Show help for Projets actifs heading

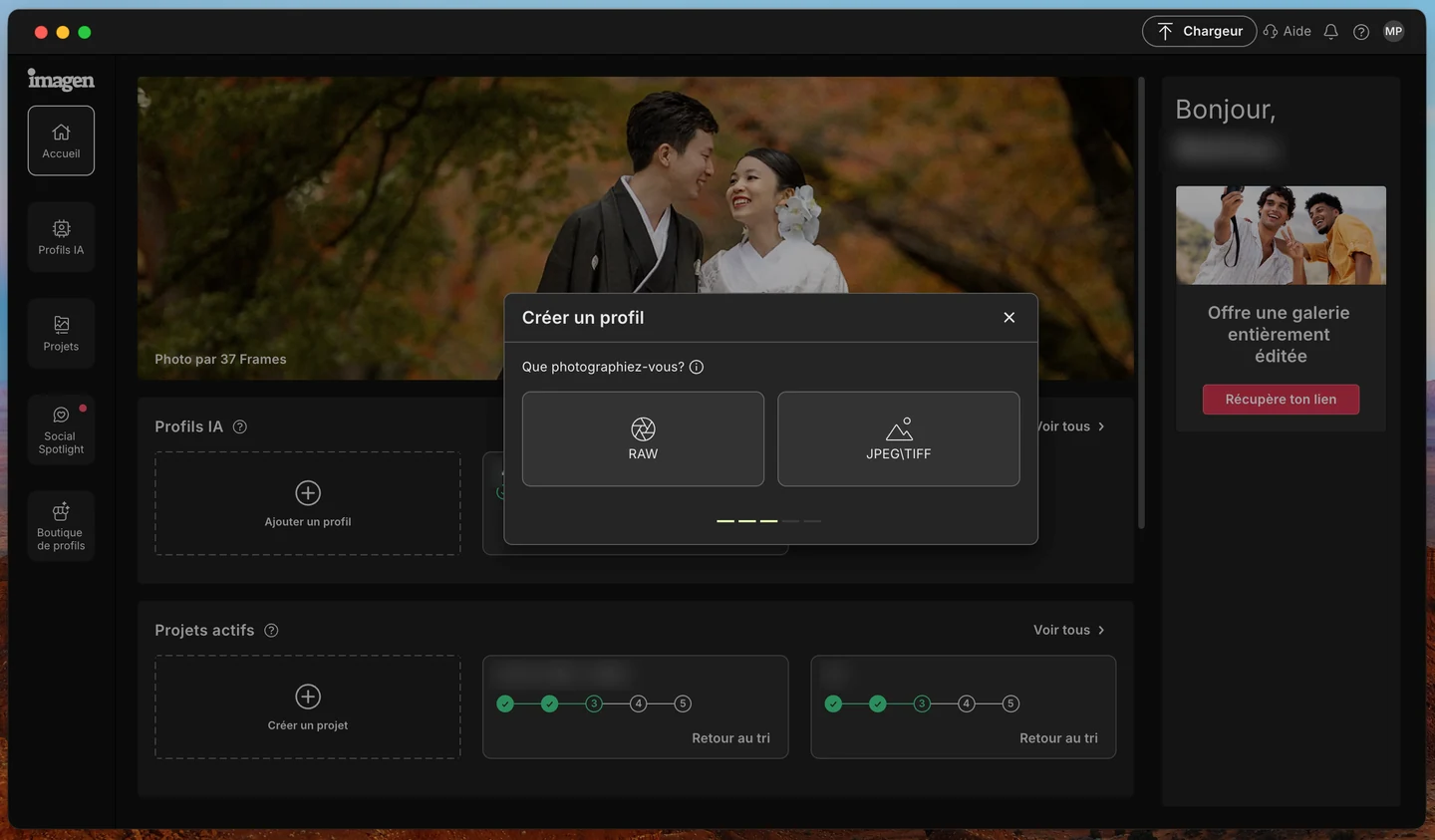pos(271,631)
